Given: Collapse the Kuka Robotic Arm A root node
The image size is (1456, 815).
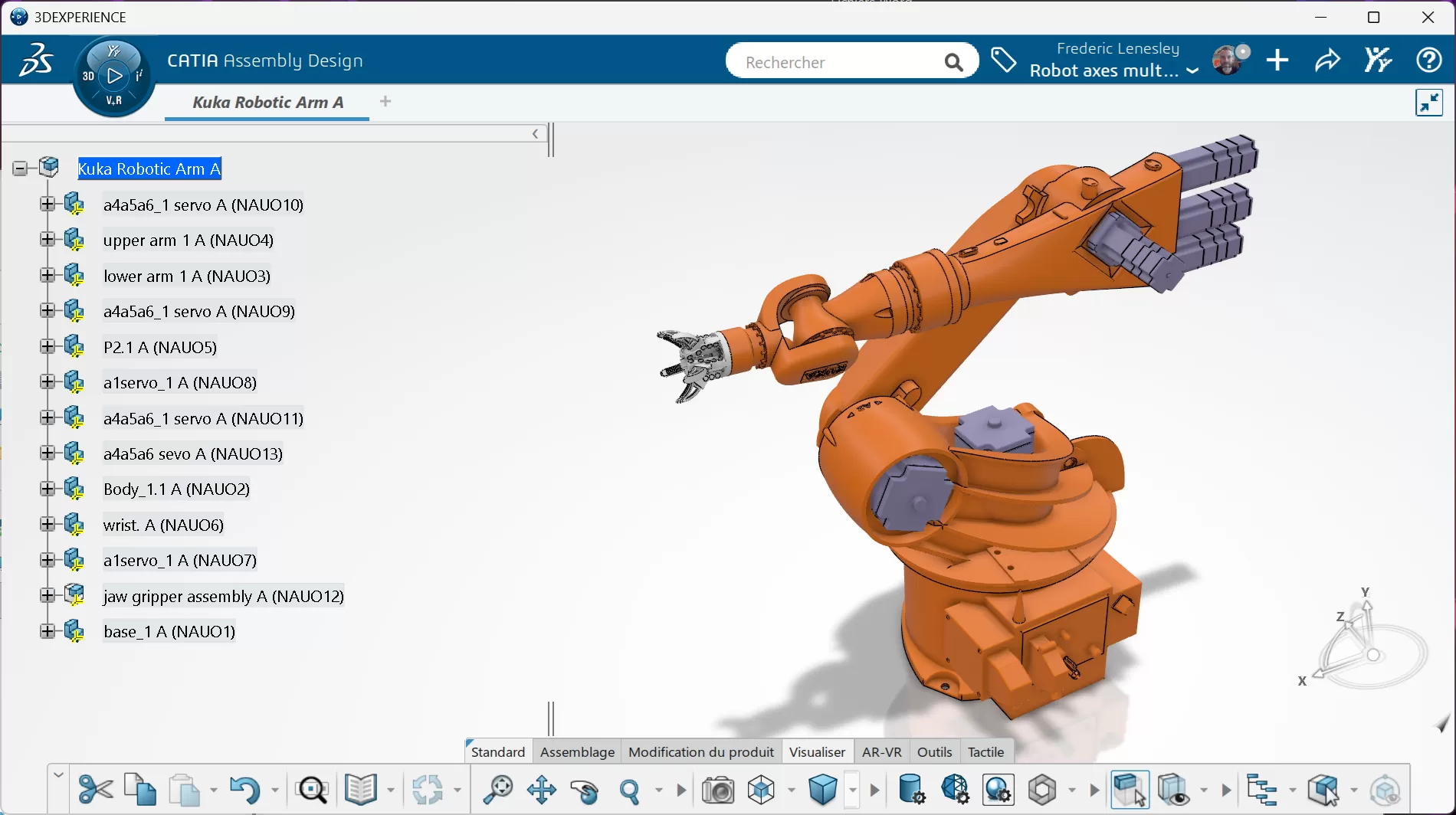Looking at the screenshot, I should tap(18, 167).
